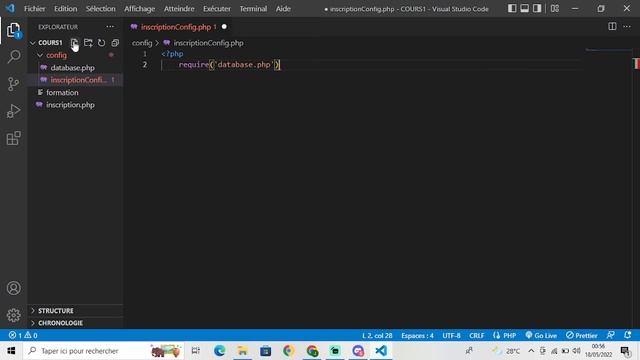The image size is (640, 360).
Task: Click the config breadcrumb segment
Action: pyautogui.click(x=142, y=43)
